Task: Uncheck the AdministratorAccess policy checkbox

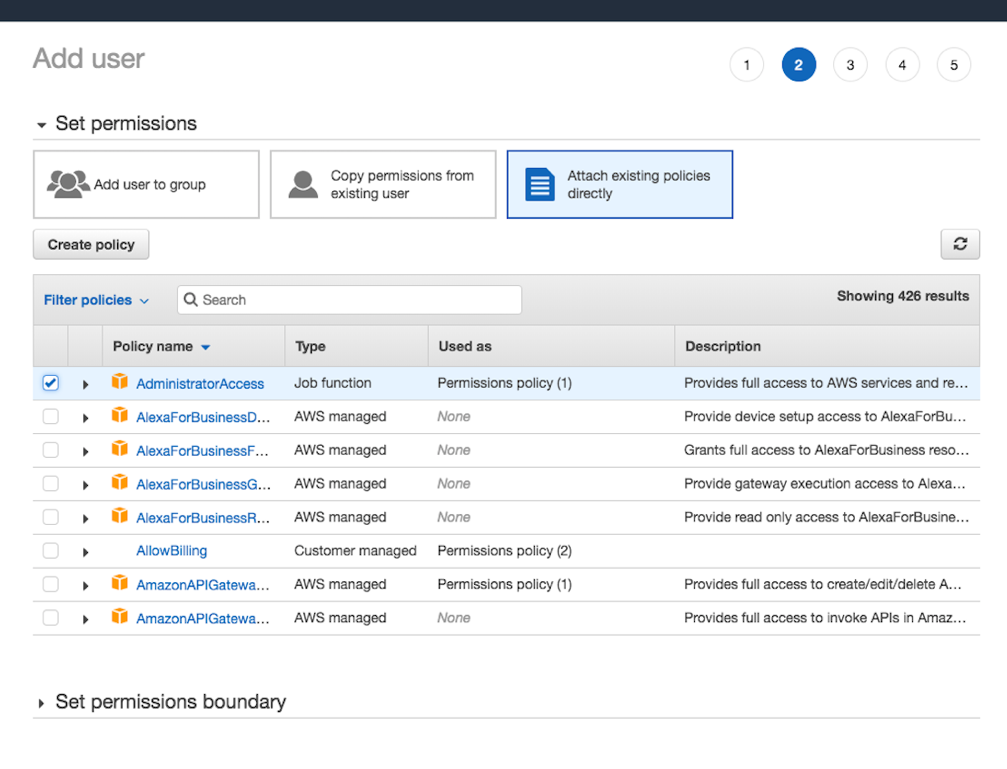Action: coord(51,383)
